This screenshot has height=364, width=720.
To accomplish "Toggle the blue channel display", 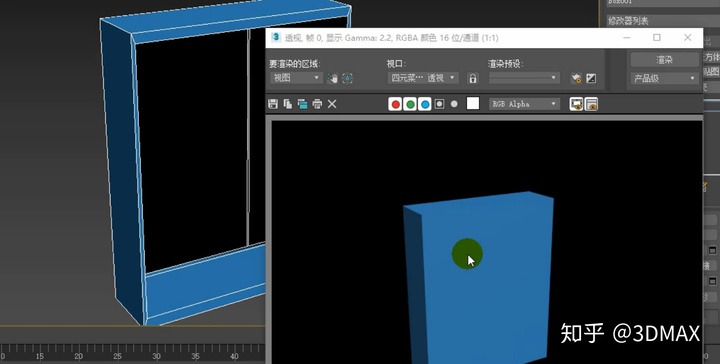I will (x=425, y=104).
